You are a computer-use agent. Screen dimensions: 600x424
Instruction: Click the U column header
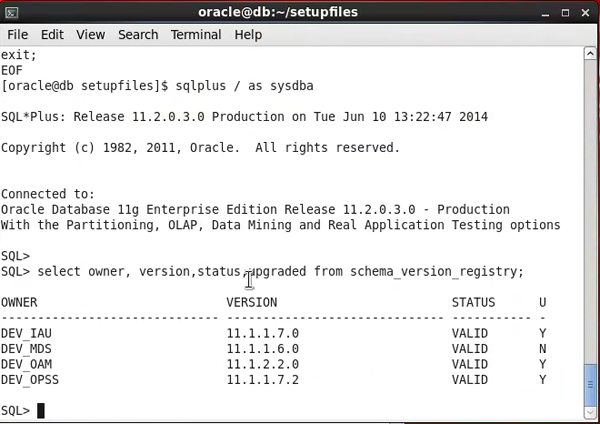[543, 302]
